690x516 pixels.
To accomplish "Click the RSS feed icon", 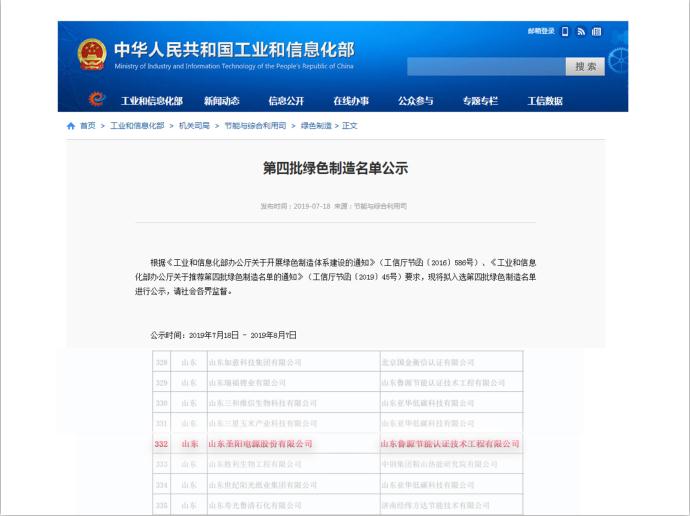I will [x=581, y=32].
